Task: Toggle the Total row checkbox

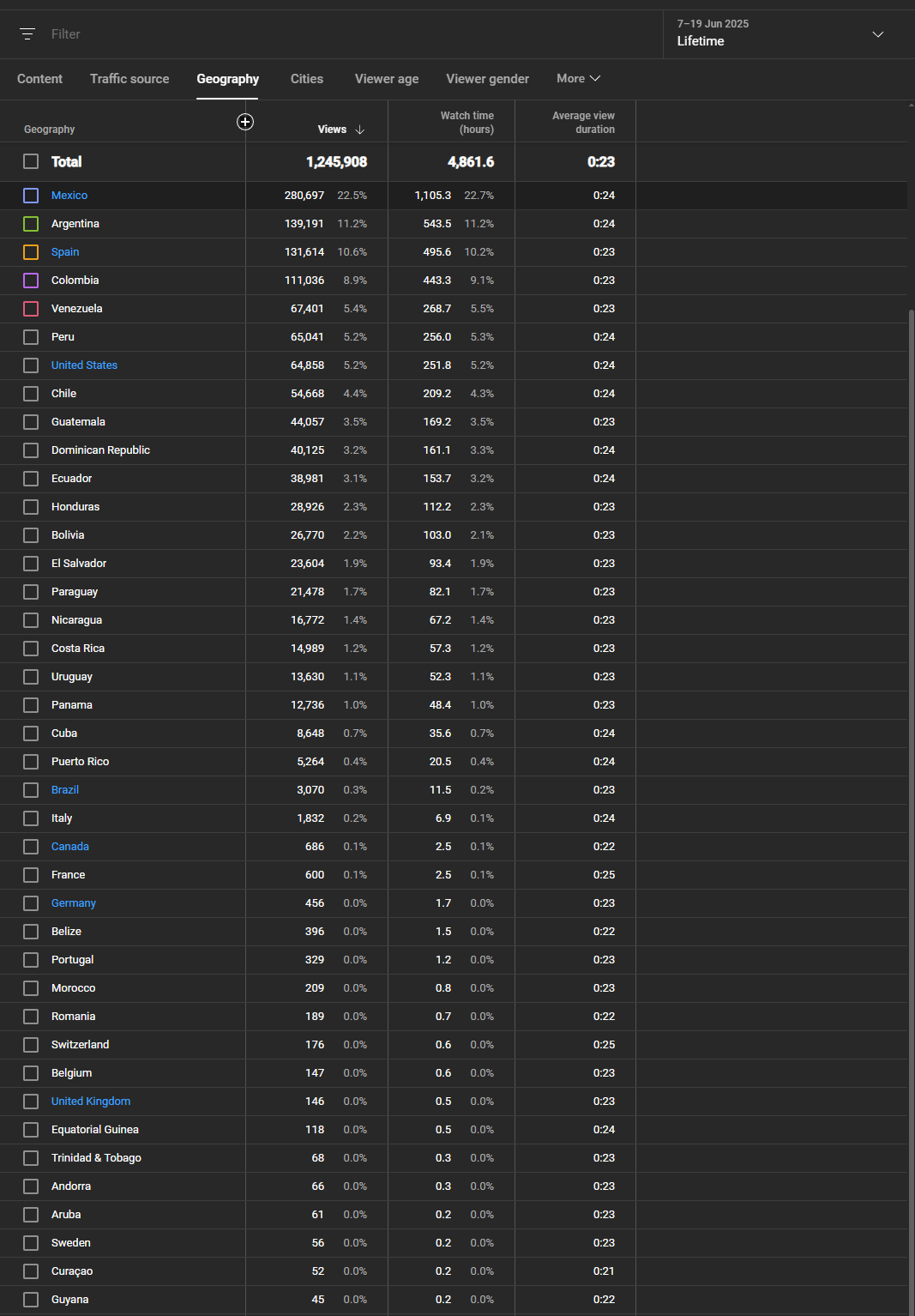Action: click(x=31, y=161)
